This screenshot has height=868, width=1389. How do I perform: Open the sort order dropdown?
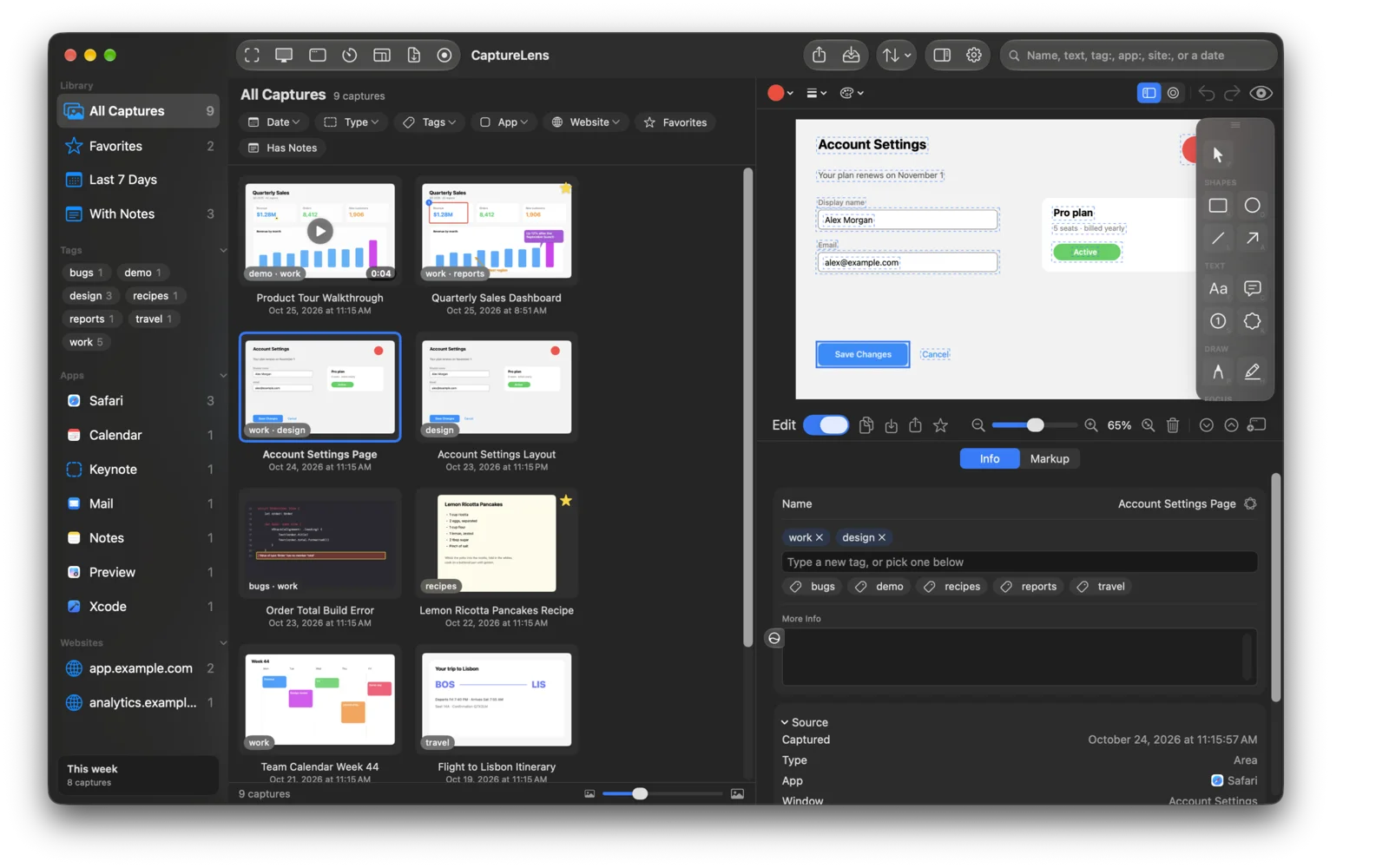[x=896, y=56]
